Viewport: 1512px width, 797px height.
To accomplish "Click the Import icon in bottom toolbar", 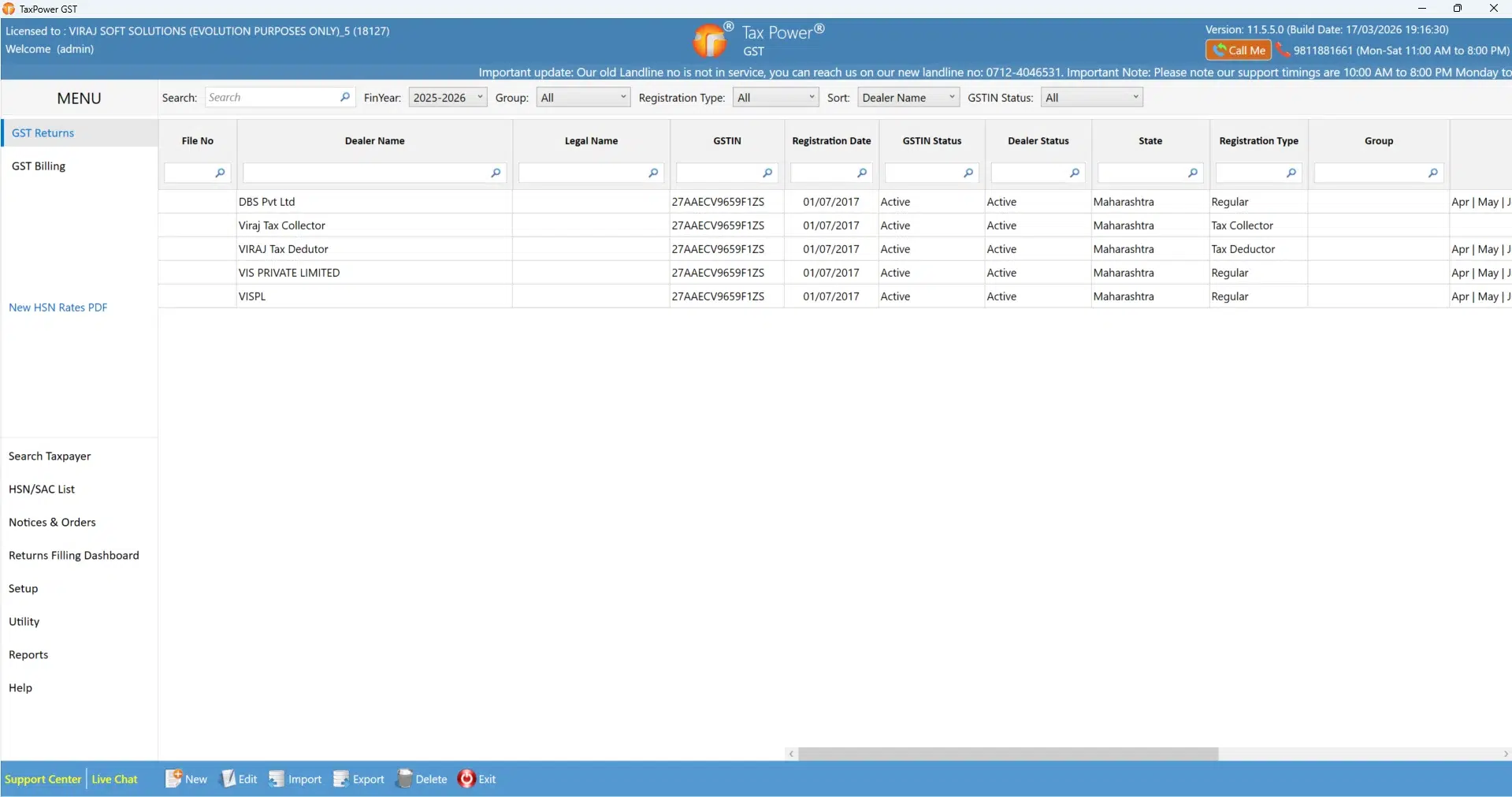I will [x=277, y=779].
